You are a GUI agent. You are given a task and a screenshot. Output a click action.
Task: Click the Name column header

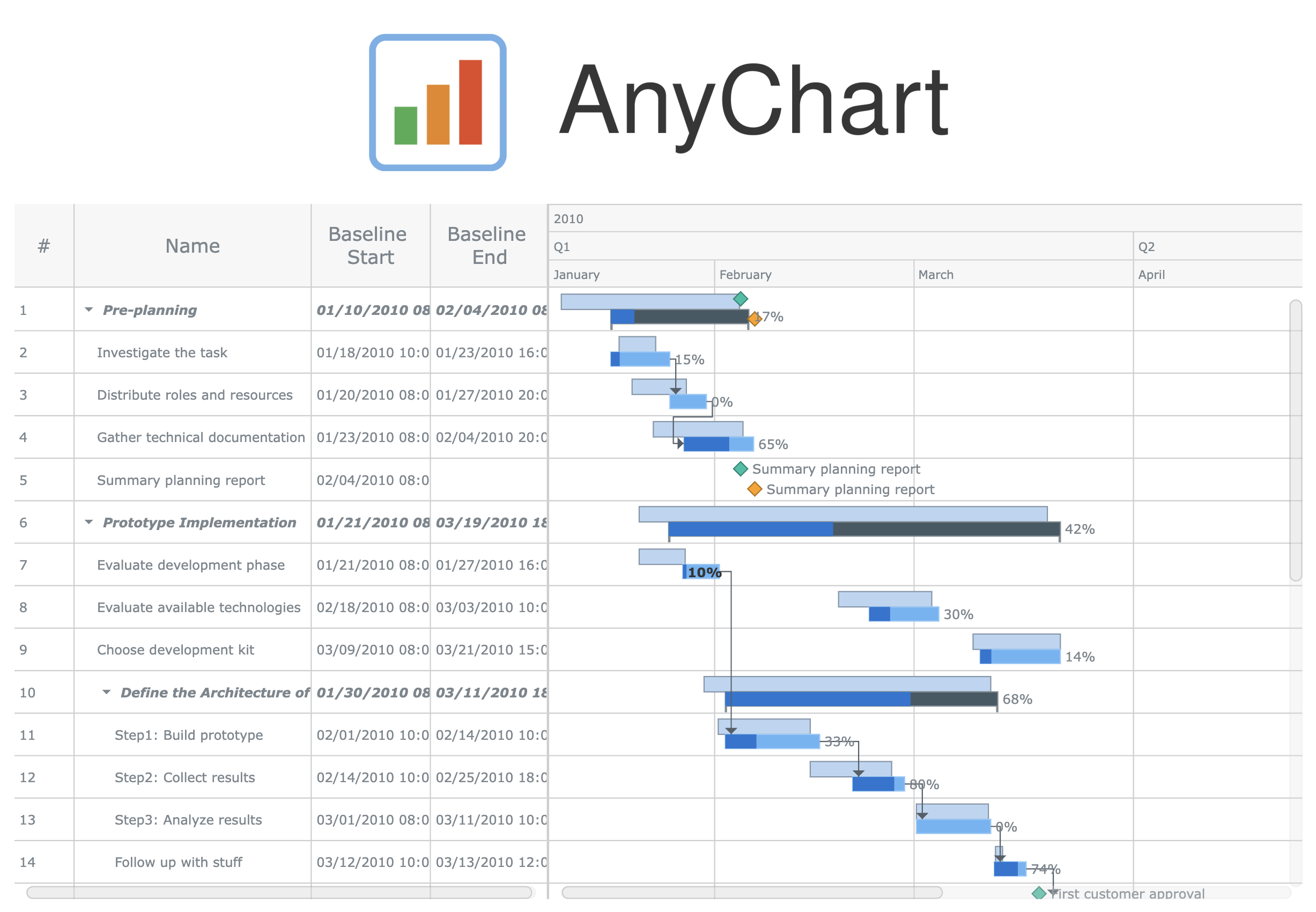[193, 246]
